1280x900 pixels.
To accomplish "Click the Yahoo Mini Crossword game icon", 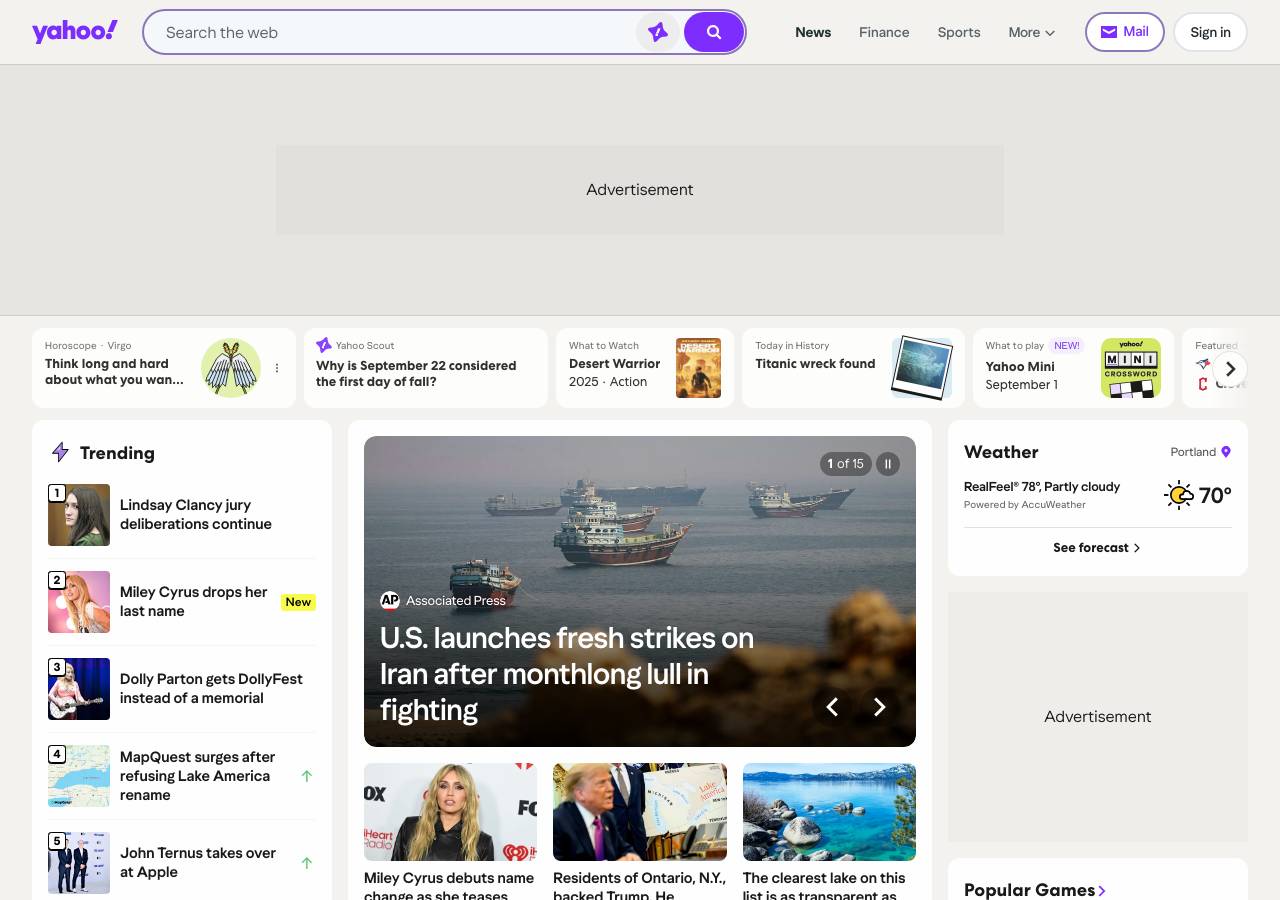I will pyautogui.click(x=1131, y=368).
